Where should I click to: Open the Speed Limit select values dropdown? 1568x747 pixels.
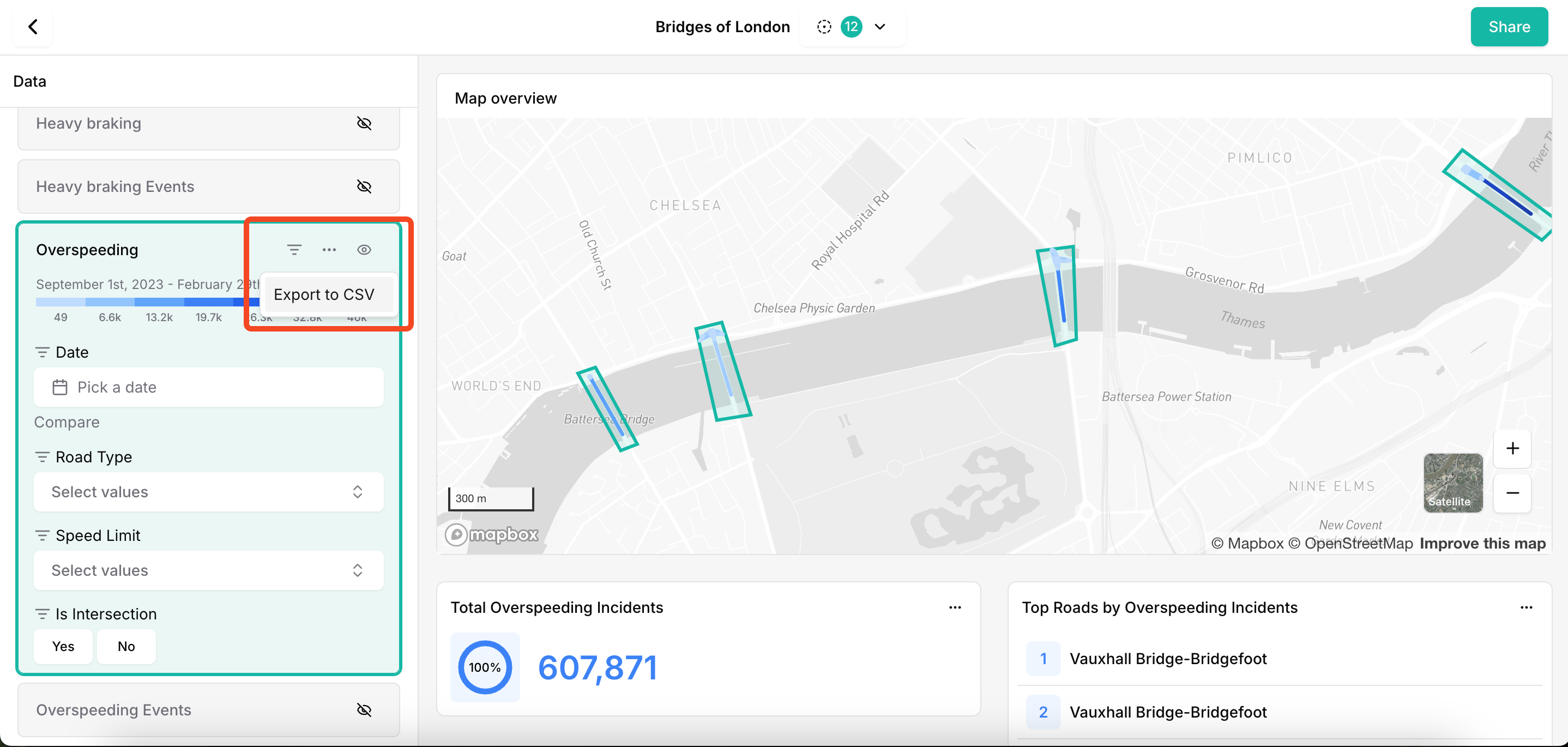pyautogui.click(x=209, y=570)
